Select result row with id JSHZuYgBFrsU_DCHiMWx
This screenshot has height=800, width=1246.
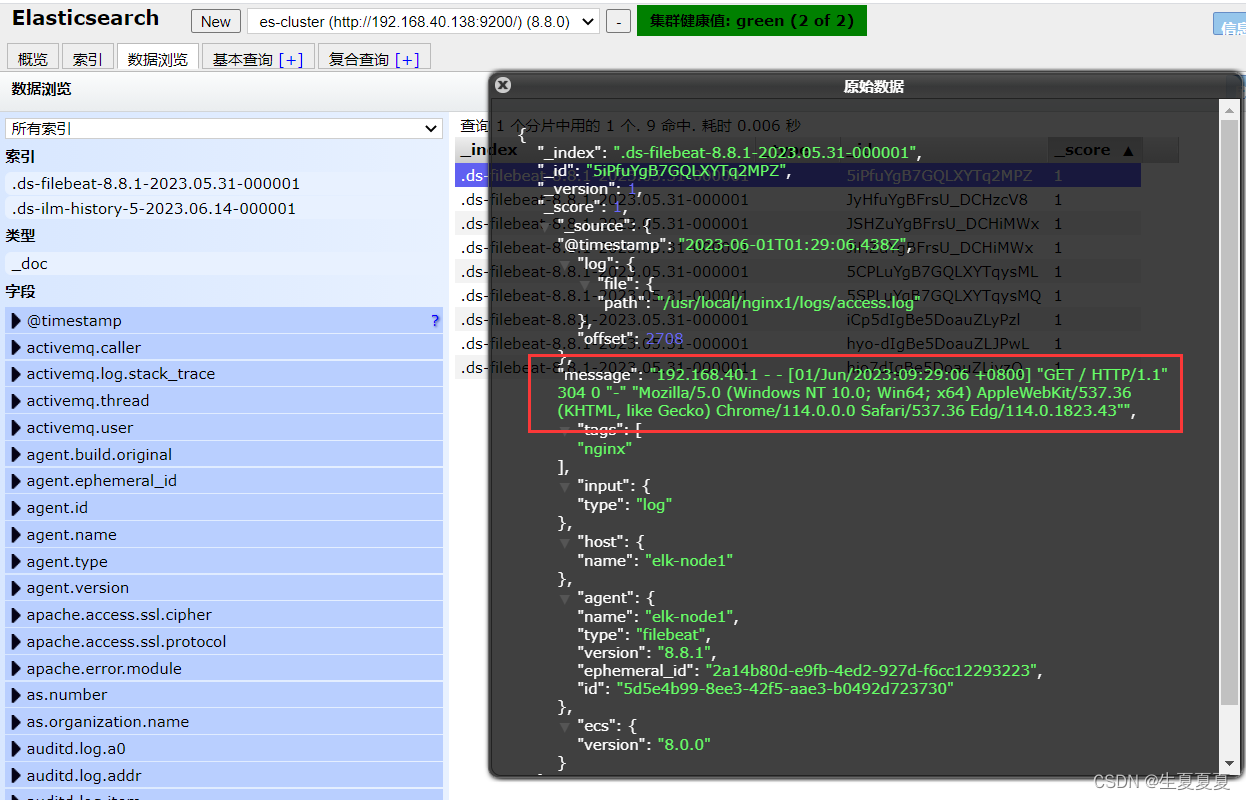[798, 223]
